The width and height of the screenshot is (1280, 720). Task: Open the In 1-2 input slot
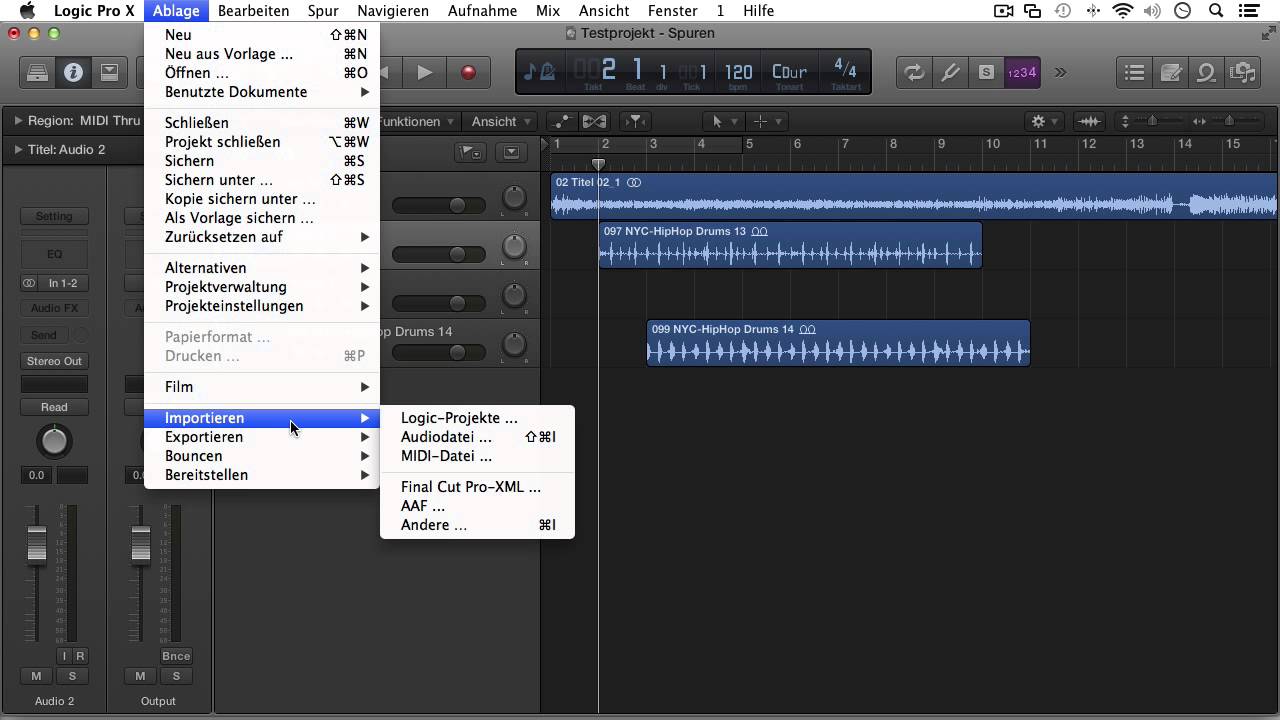tap(62, 283)
